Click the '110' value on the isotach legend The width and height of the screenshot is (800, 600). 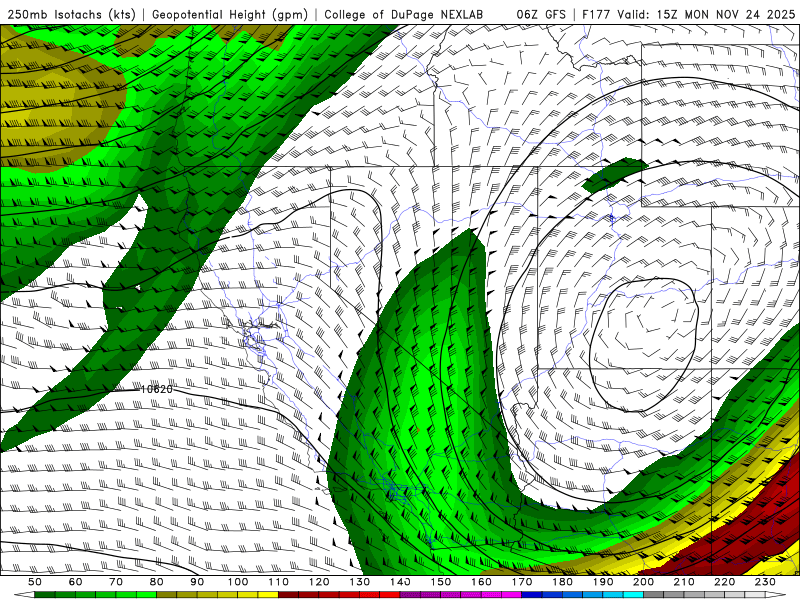click(278, 582)
